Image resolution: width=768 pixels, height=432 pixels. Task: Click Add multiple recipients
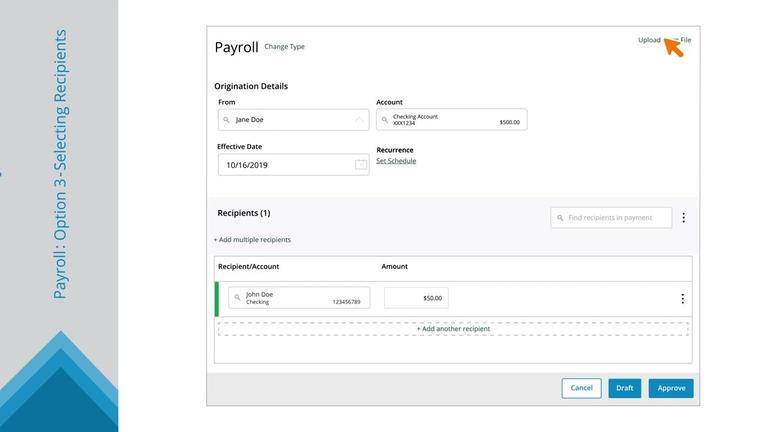click(x=252, y=240)
